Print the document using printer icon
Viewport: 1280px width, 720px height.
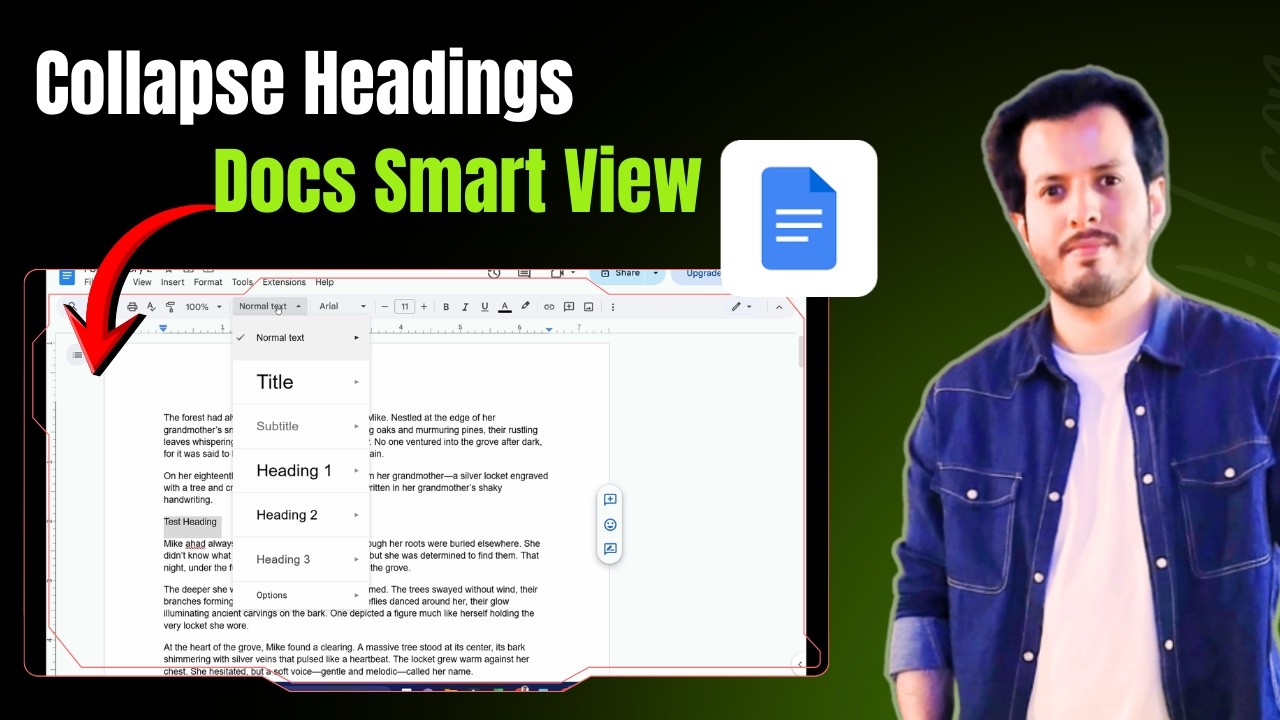point(132,307)
